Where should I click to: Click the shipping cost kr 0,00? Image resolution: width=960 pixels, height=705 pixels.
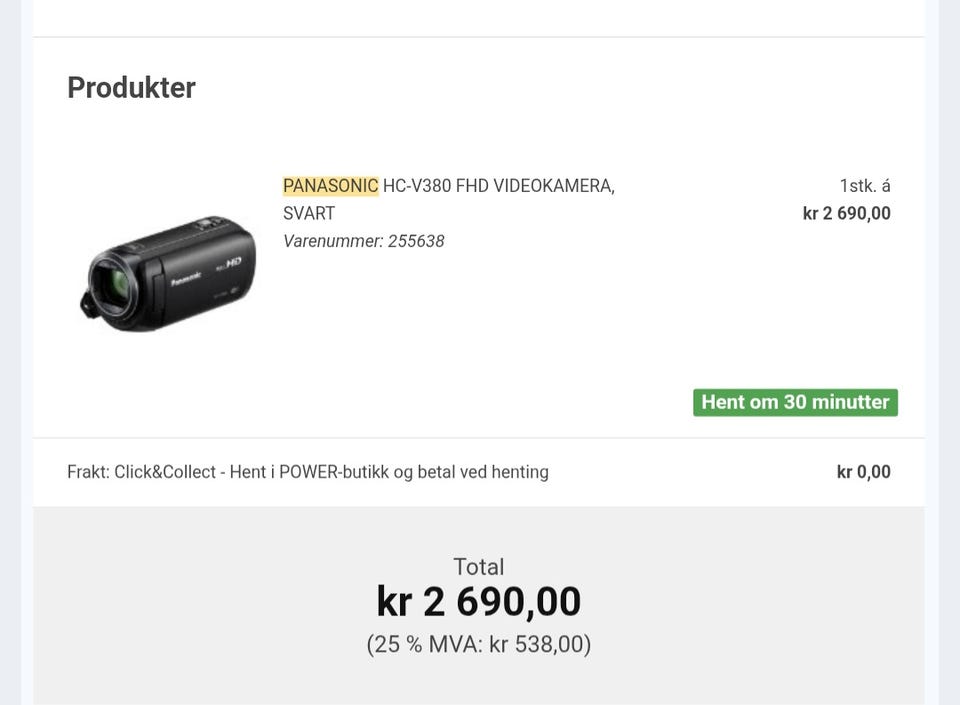point(863,472)
